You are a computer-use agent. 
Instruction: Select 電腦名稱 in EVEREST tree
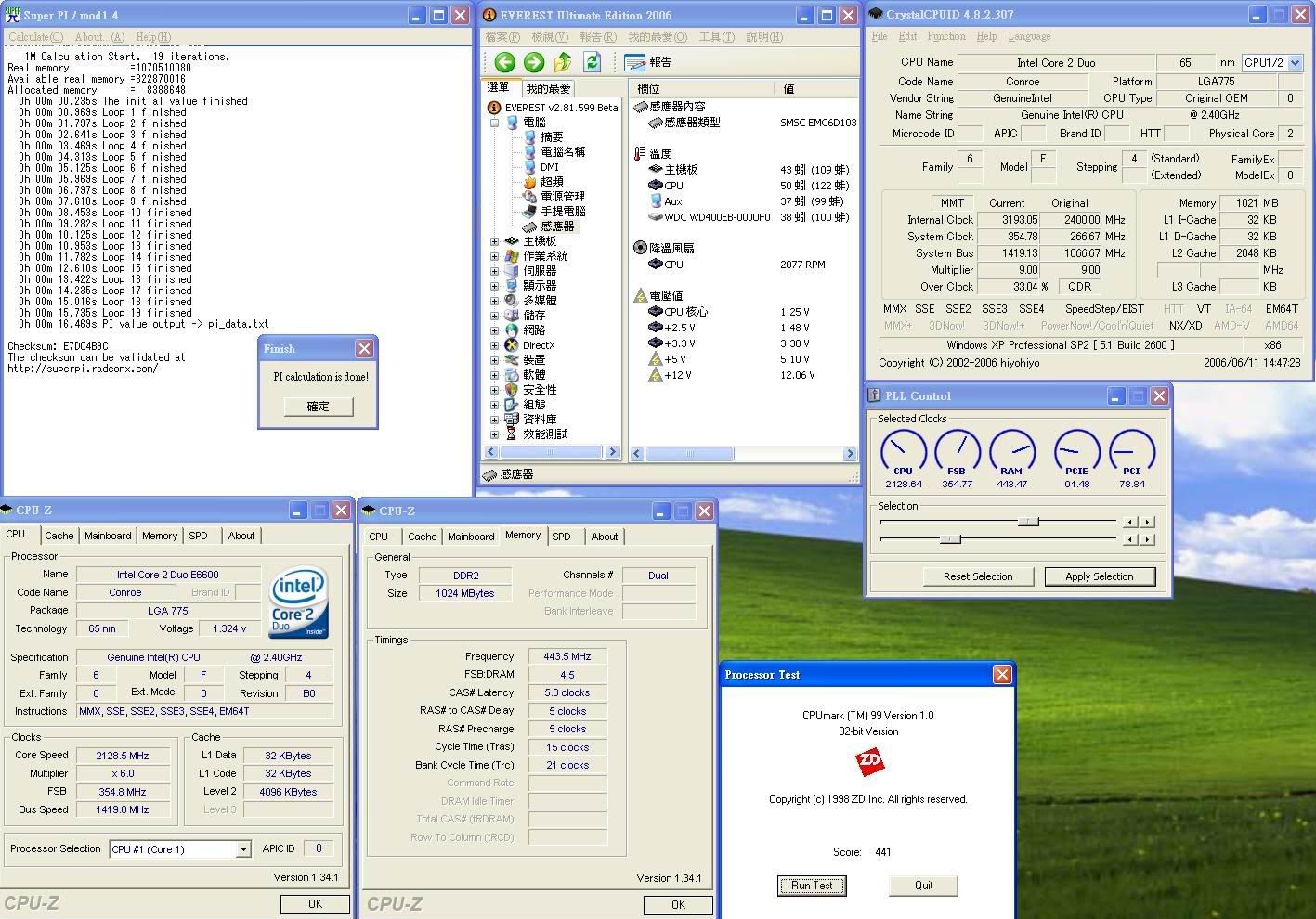pos(563,151)
